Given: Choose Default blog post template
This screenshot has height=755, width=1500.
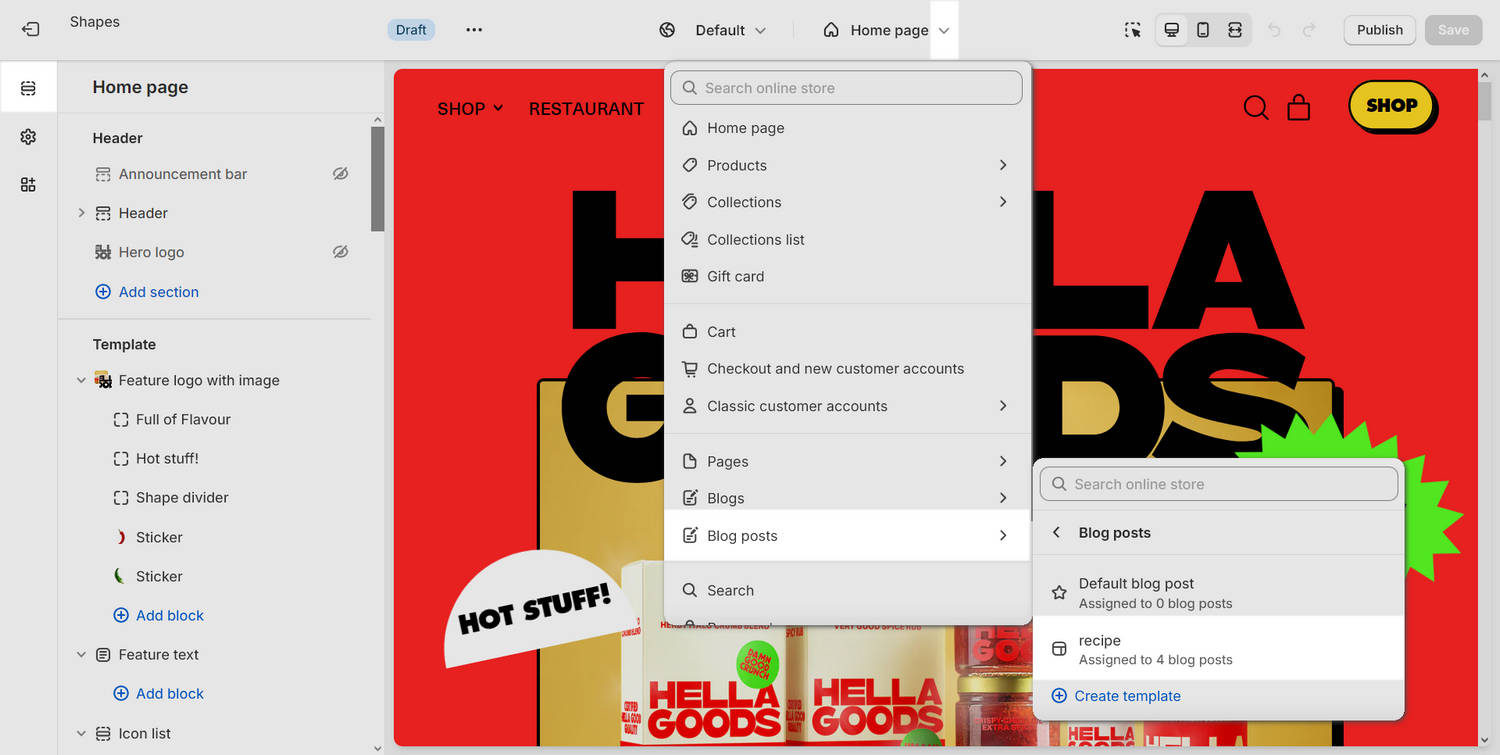Looking at the screenshot, I should [1218, 593].
